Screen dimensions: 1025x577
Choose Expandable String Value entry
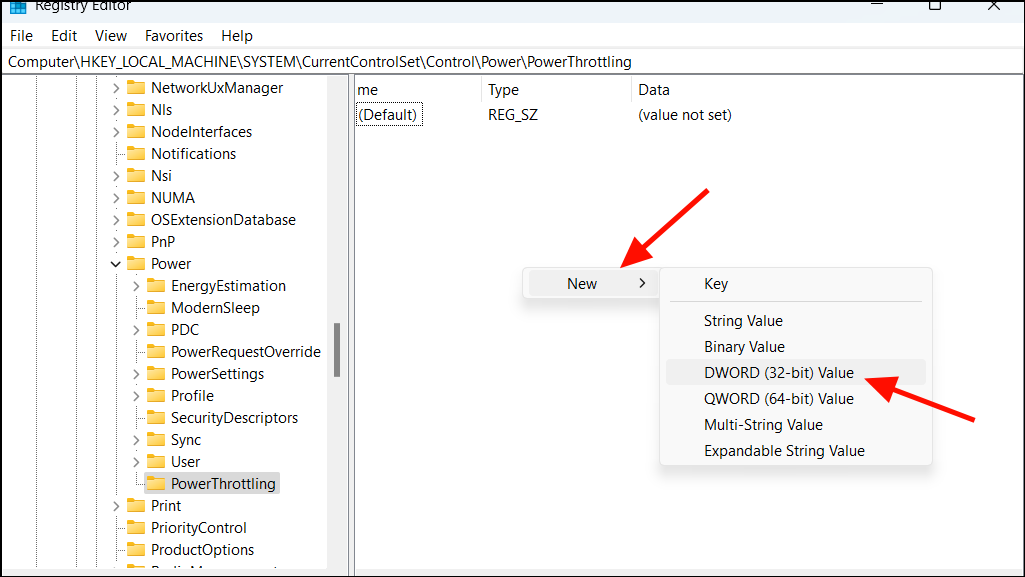tap(796, 451)
